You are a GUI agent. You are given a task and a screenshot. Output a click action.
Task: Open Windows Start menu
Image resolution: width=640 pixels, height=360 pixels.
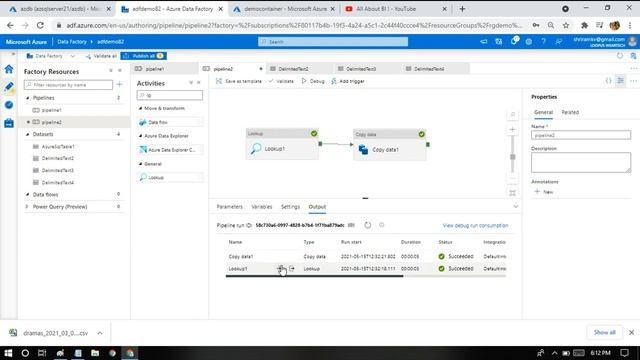(8, 353)
